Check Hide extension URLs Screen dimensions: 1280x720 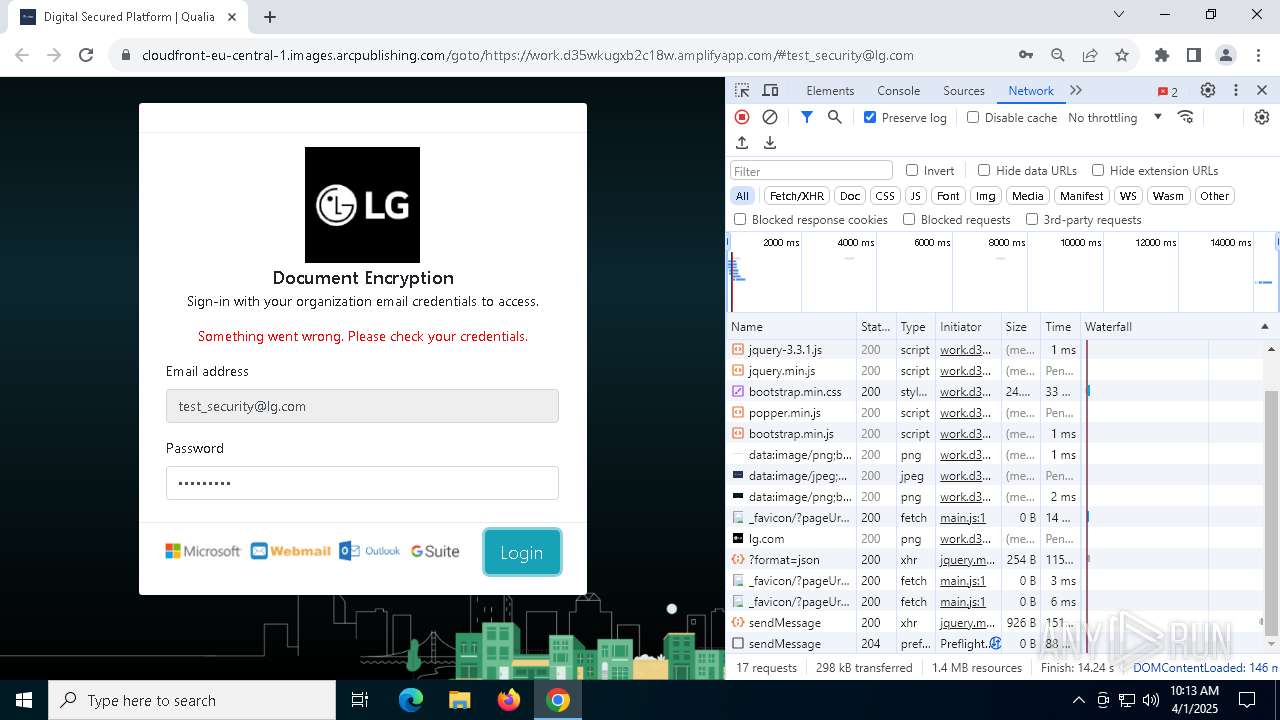click(1098, 170)
